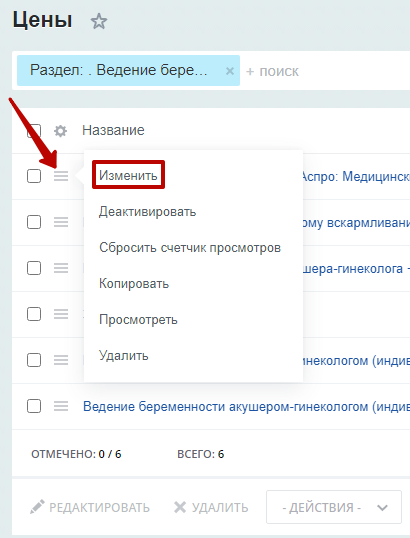Remove the Раздел filter tag
Viewport: 410px width, 538px height.
pos(230,71)
